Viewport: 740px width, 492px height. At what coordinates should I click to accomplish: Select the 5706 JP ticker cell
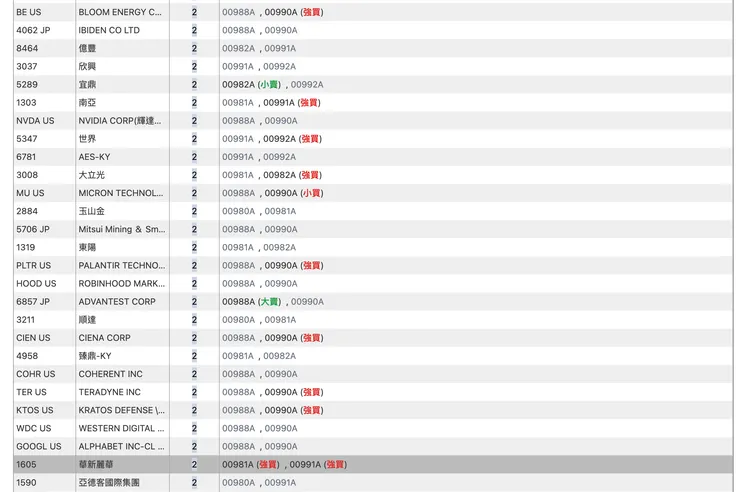[x=33, y=229]
